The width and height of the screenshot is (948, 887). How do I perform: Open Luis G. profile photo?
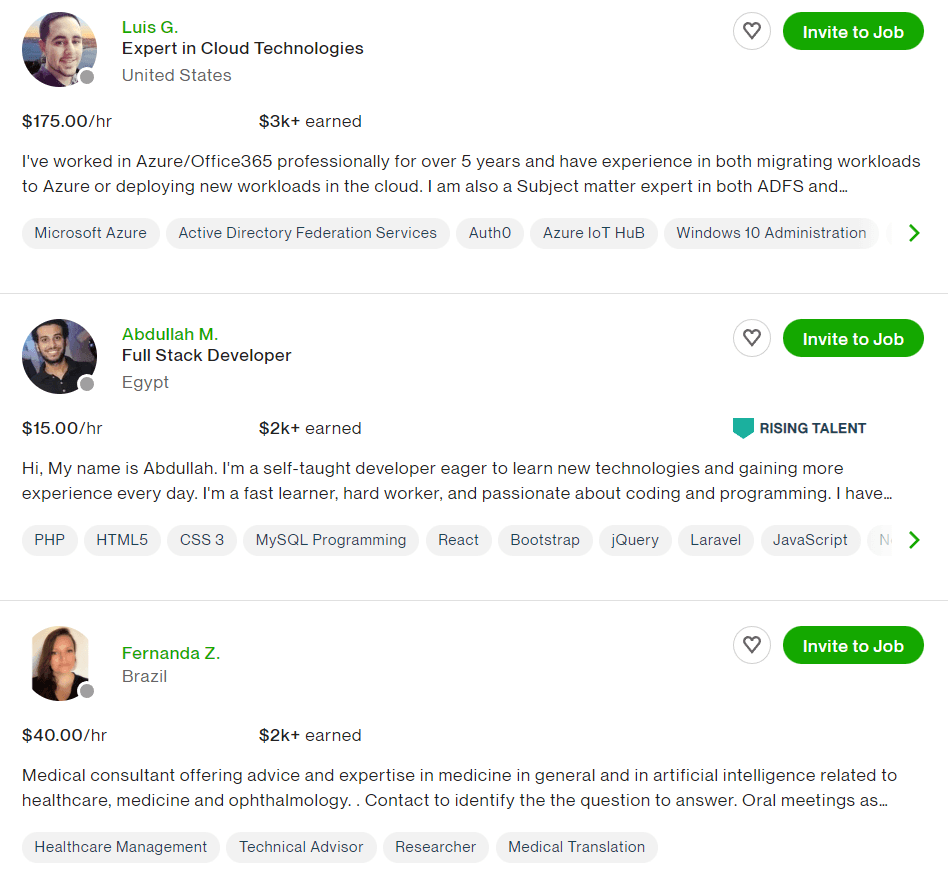(x=59, y=49)
